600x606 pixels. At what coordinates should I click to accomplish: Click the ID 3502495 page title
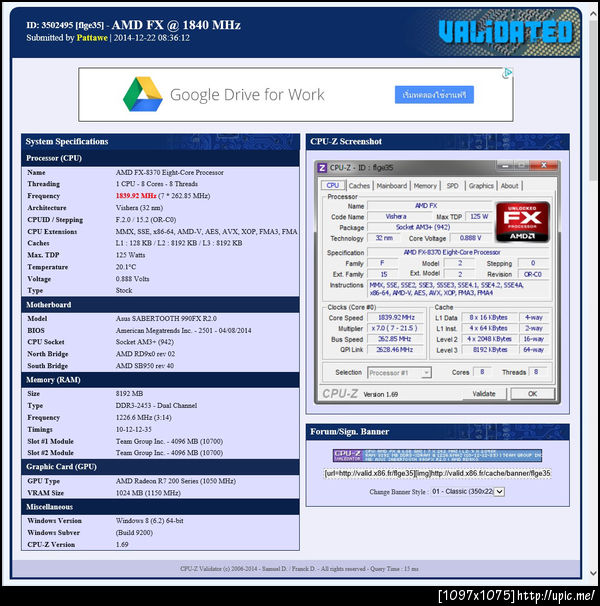(133, 25)
